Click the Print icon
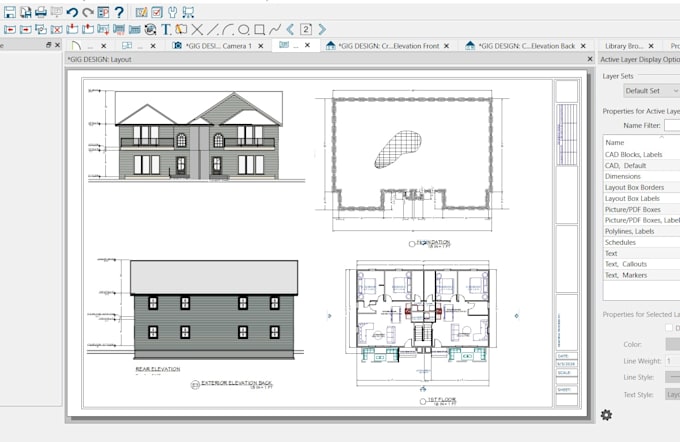Viewport: 680px width, 442px height. point(41,12)
